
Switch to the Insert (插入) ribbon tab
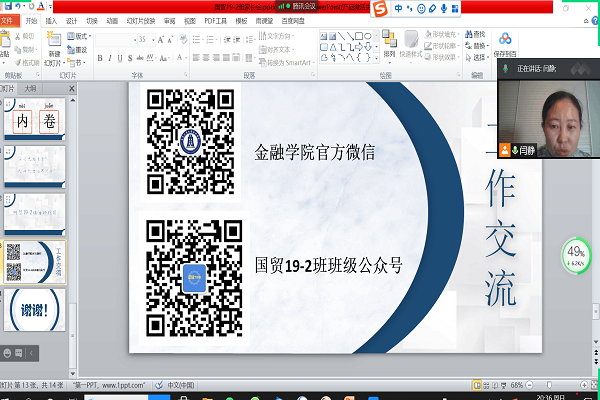pyautogui.click(x=51, y=21)
